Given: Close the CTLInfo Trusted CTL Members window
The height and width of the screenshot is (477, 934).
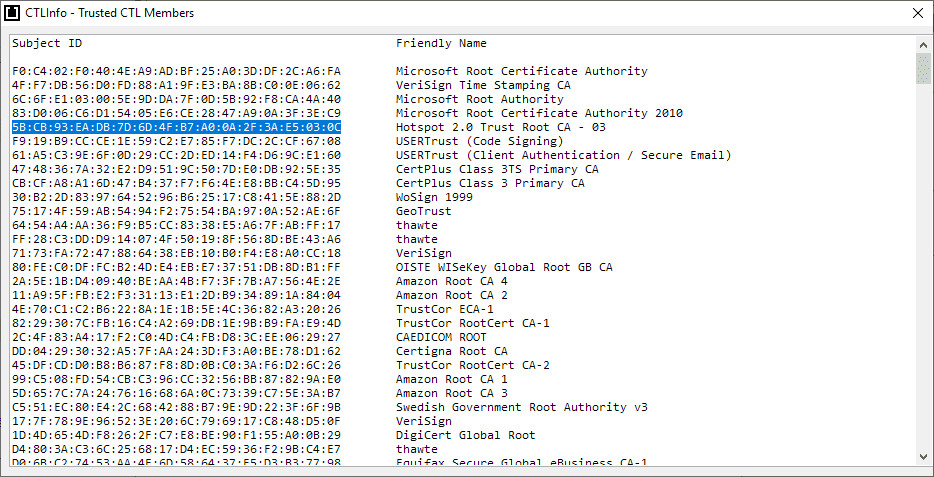Looking at the screenshot, I should [918, 13].
